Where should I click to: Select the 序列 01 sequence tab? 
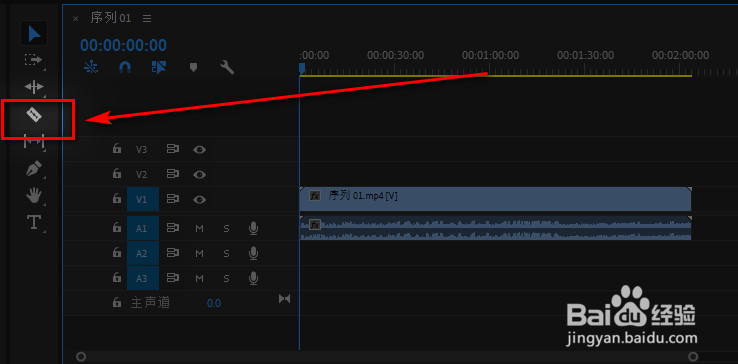pos(111,18)
